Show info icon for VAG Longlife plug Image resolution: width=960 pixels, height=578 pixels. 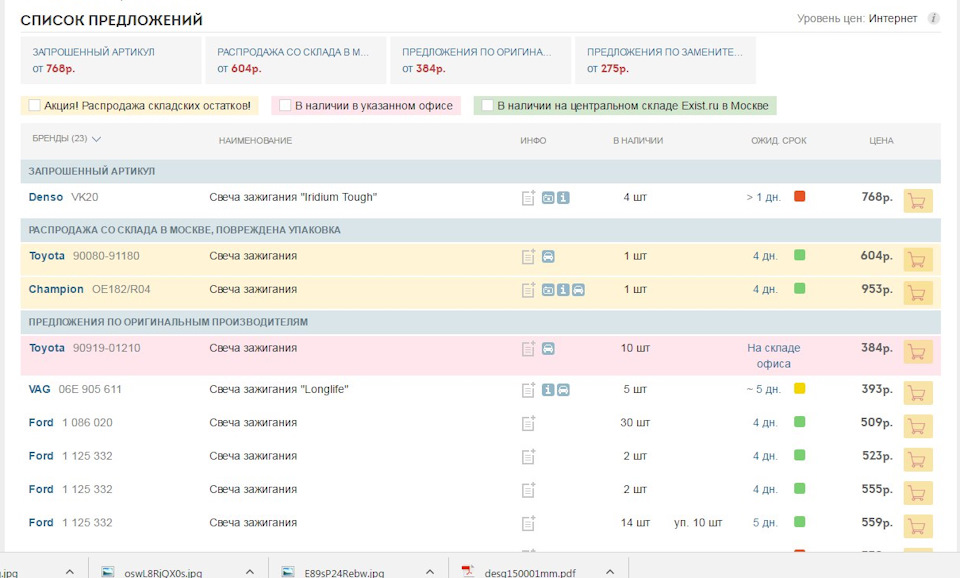tap(548, 389)
